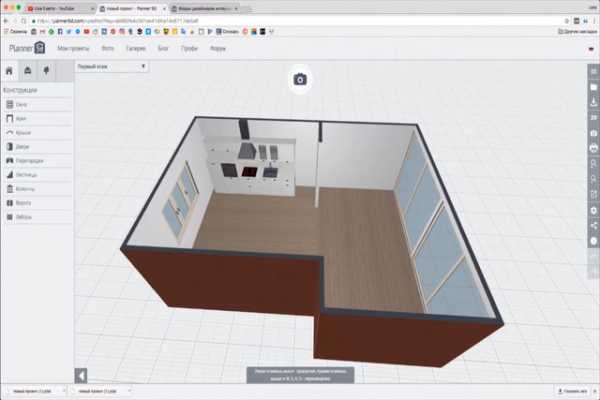Open the 'Галерея' menu item
The height and width of the screenshot is (400, 600).
pos(138,47)
